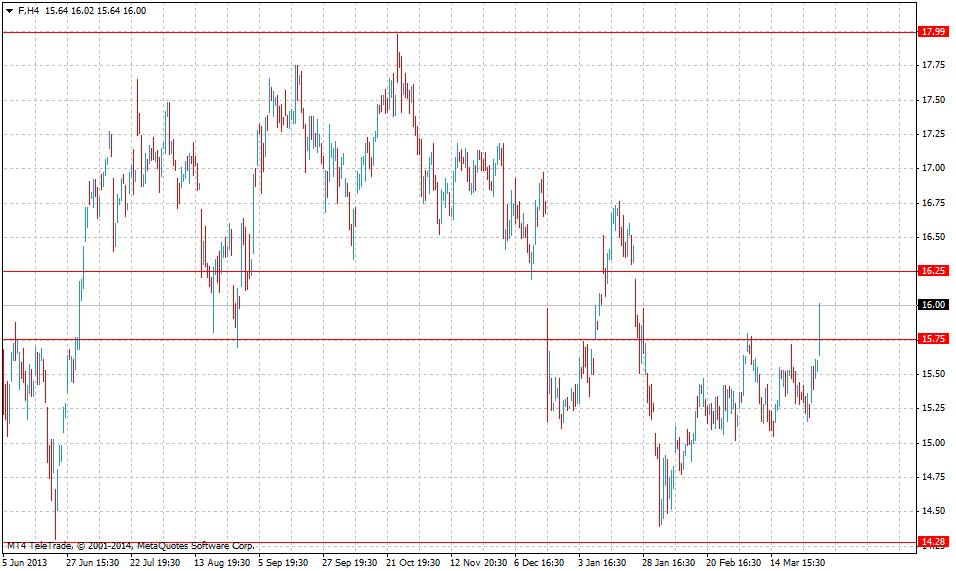The width and height of the screenshot is (956, 571).
Task: Click the 13 Aug 19:30 date label
Action: pyautogui.click(x=222, y=562)
